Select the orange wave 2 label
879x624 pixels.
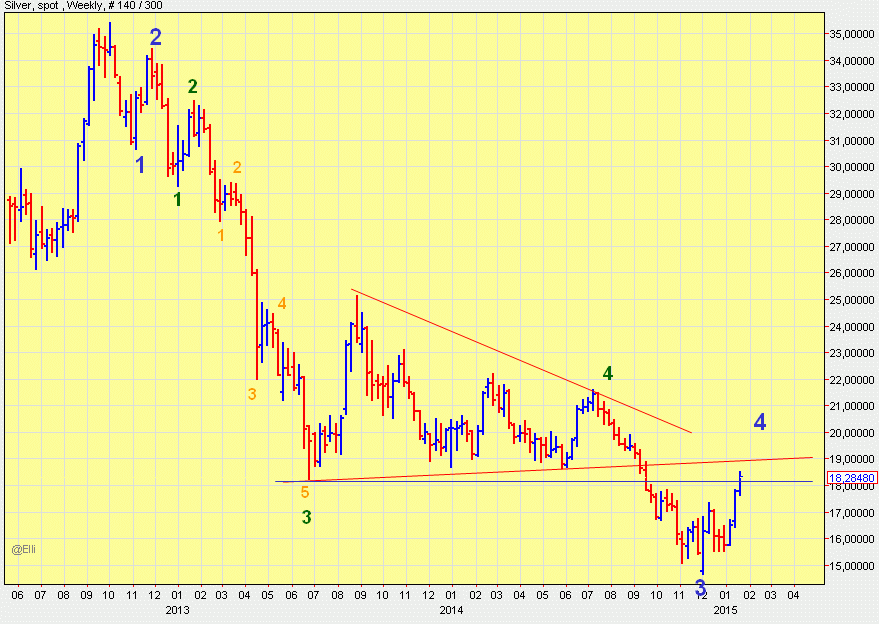(x=237, y=168)
